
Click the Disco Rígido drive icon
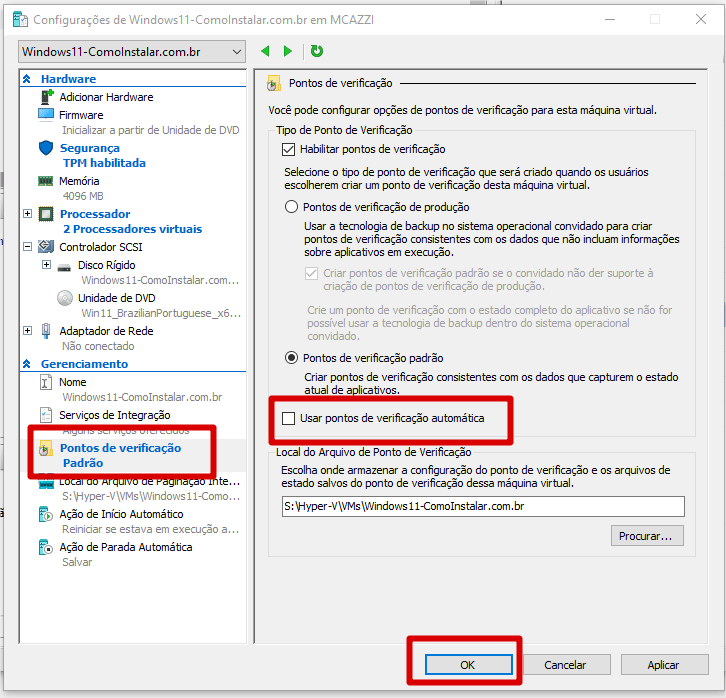[64, 267]
